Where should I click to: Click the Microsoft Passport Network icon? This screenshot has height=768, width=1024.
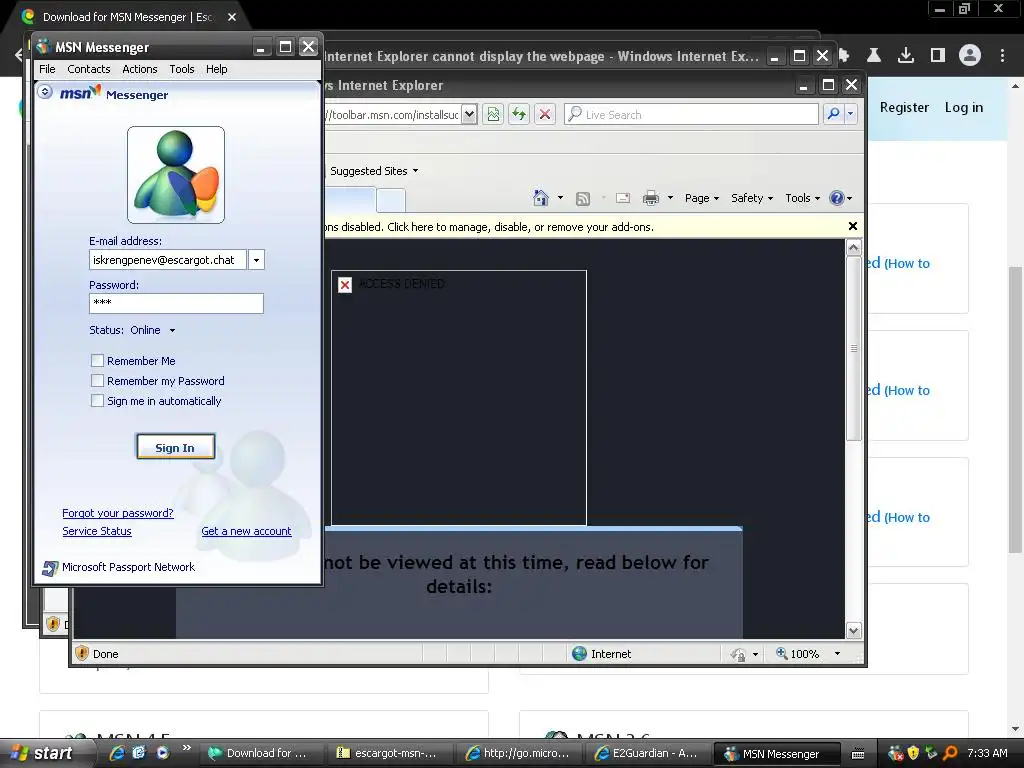pyautogui.click(x=50, y=568)
